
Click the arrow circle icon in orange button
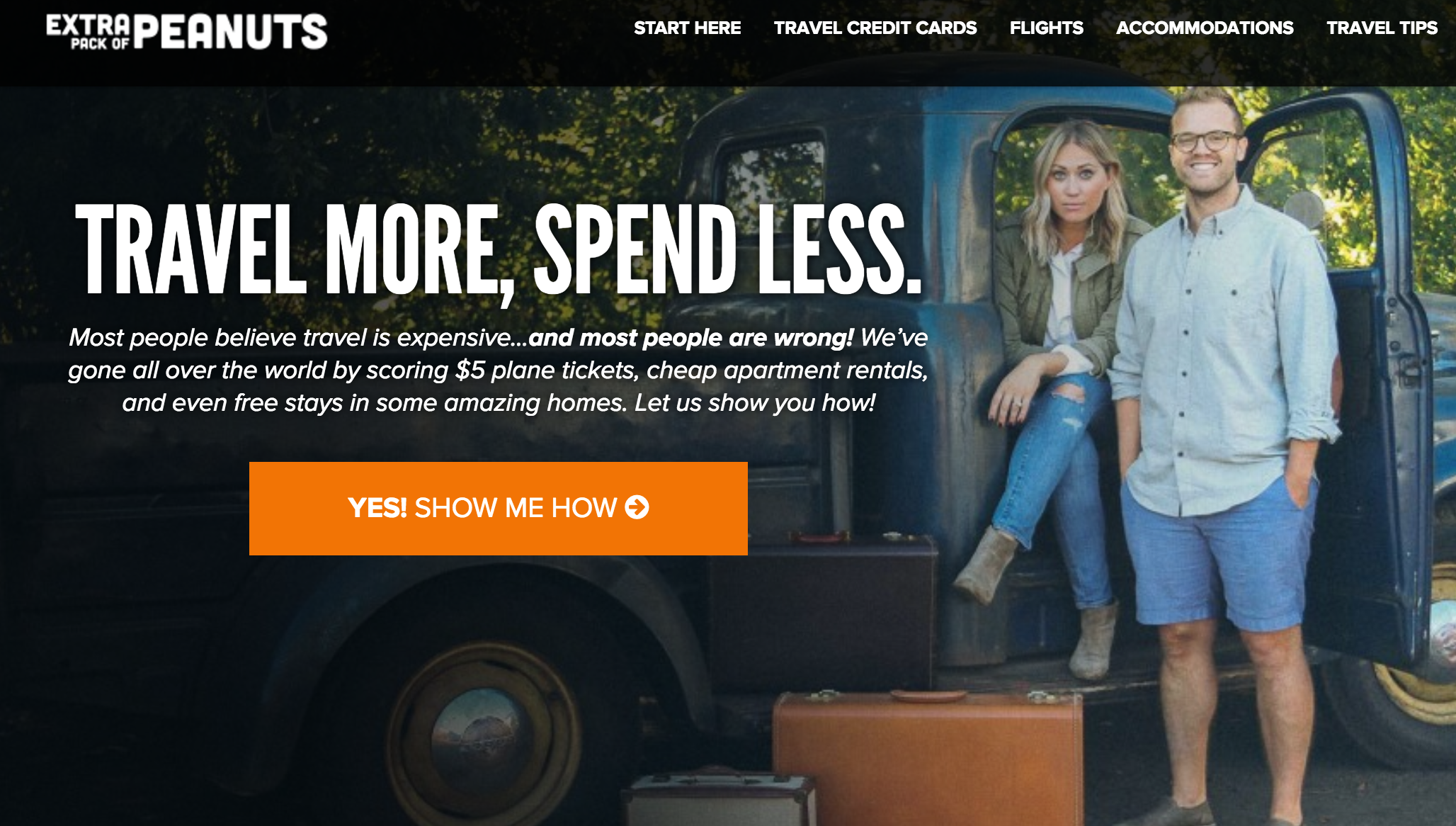637,507
